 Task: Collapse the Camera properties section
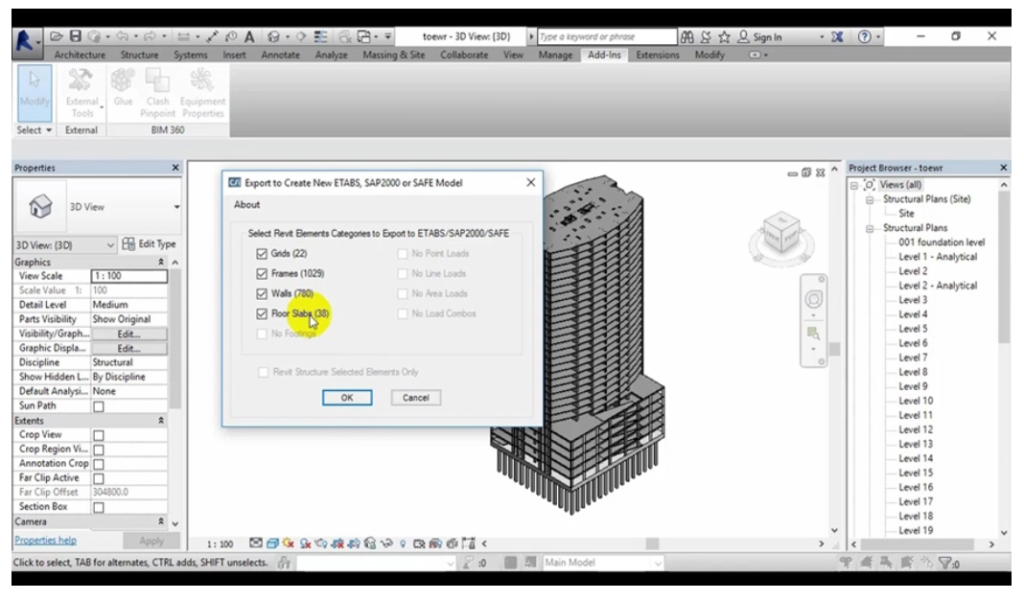click(x=161, y=522)
